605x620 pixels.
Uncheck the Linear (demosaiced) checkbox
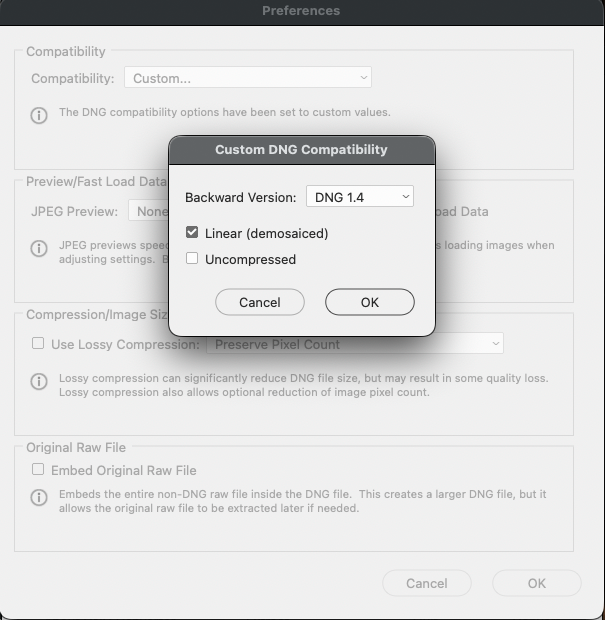click(x=192, y=233)
